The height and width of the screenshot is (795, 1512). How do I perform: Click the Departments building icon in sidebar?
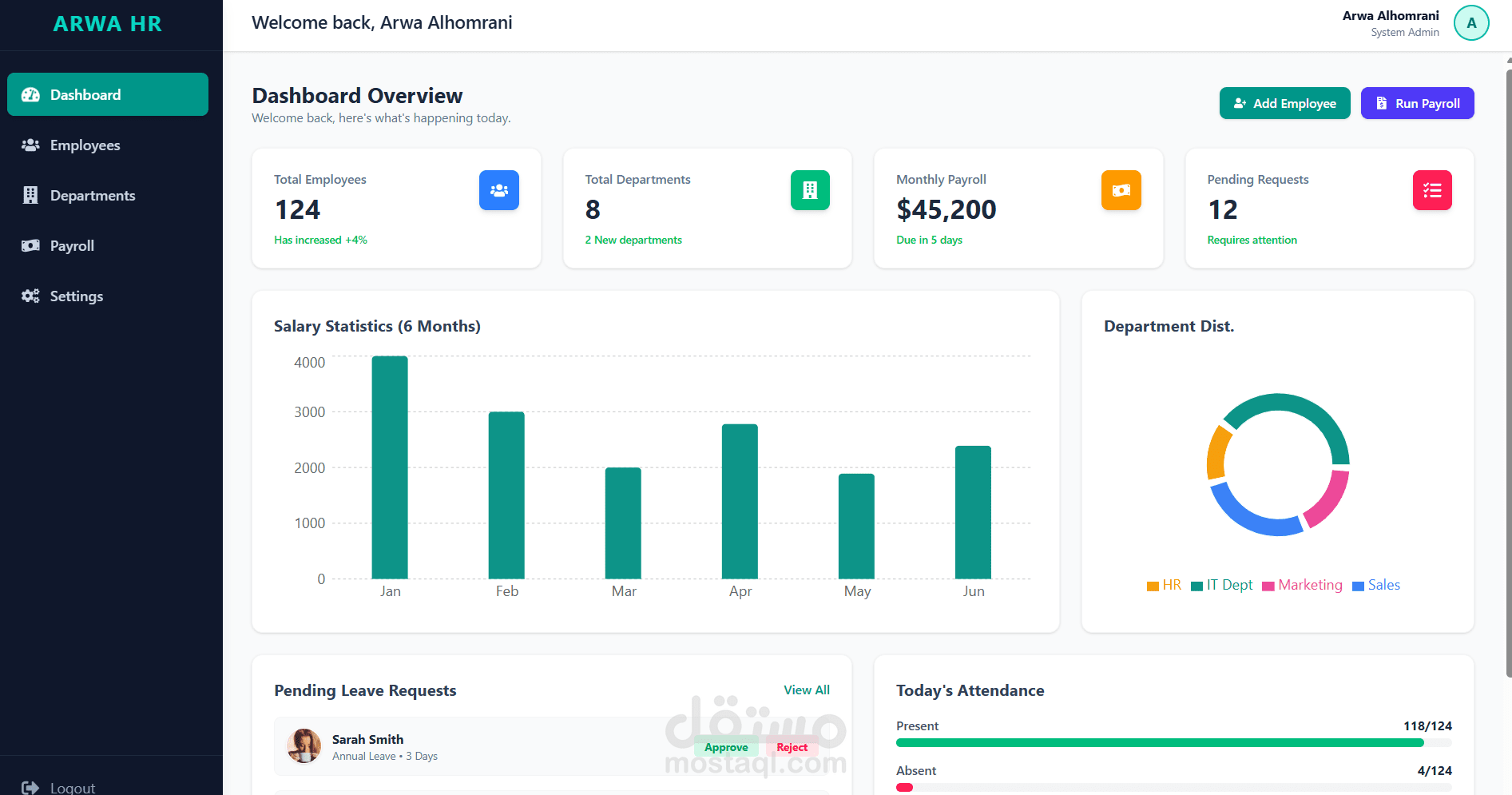click(30, 195)
